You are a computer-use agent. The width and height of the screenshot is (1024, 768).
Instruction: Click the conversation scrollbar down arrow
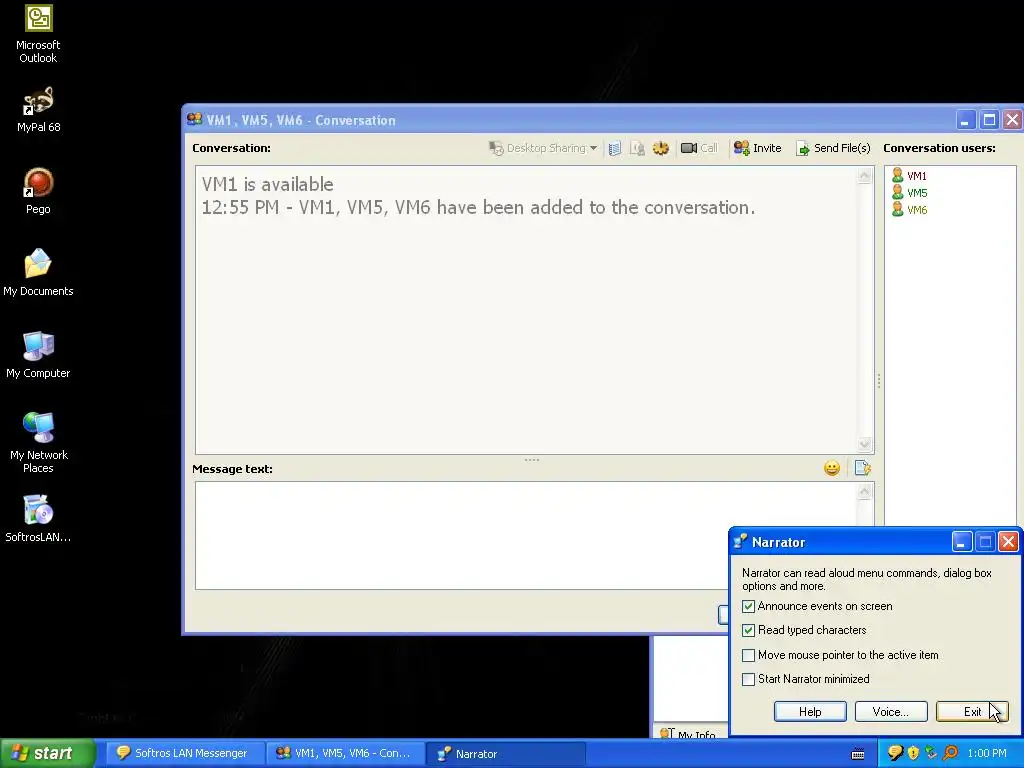[864, 445]
